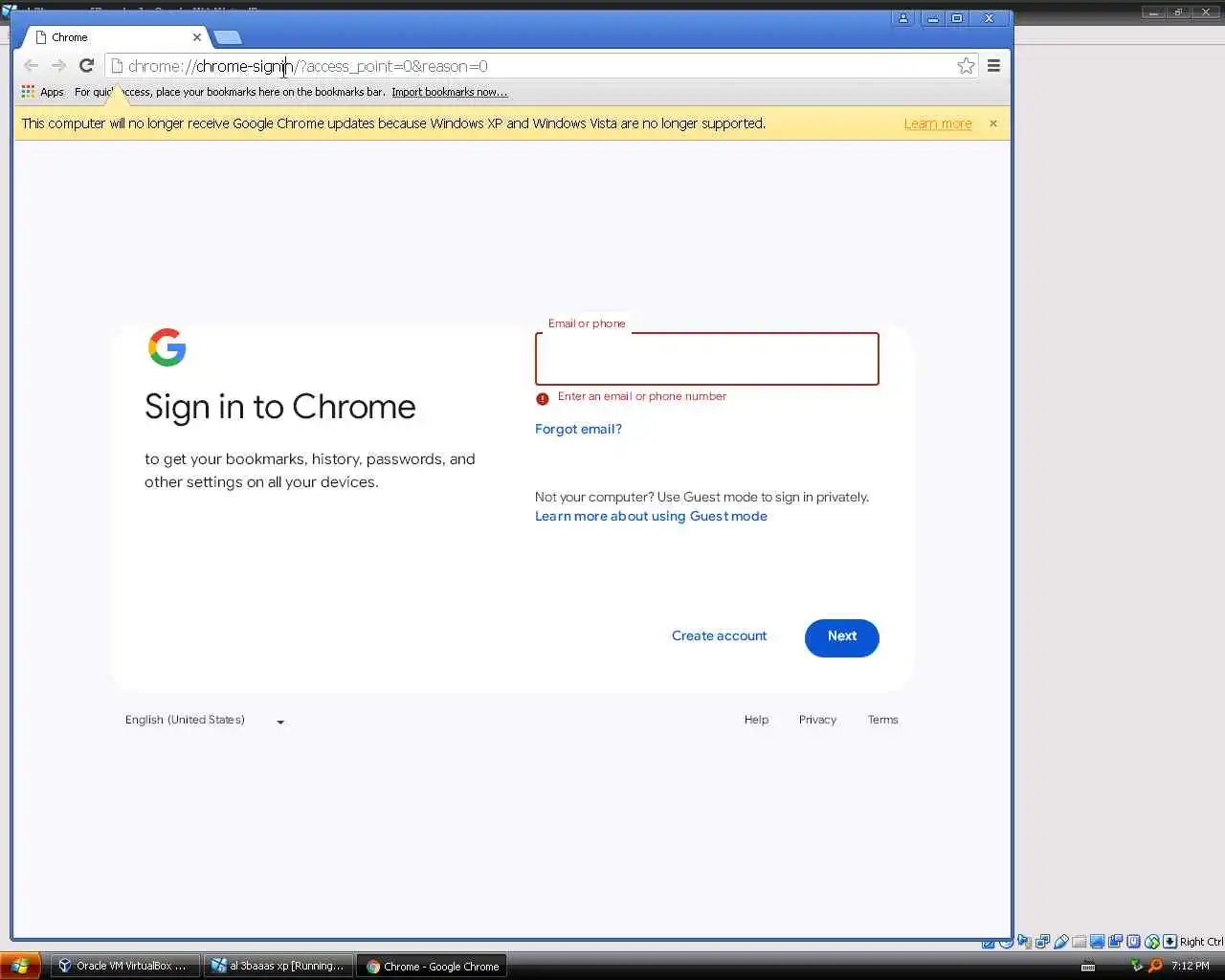Click the 'Enter an email or phone number' error text
The height and width of the screenshot is (980, 1225).
pos(642,396)
